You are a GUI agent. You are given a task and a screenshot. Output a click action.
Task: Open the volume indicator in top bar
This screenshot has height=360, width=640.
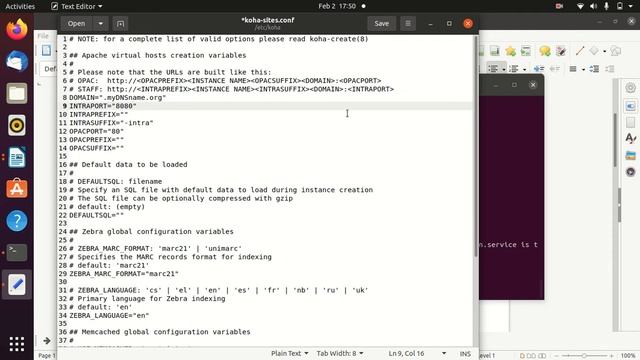coord(593,6)
